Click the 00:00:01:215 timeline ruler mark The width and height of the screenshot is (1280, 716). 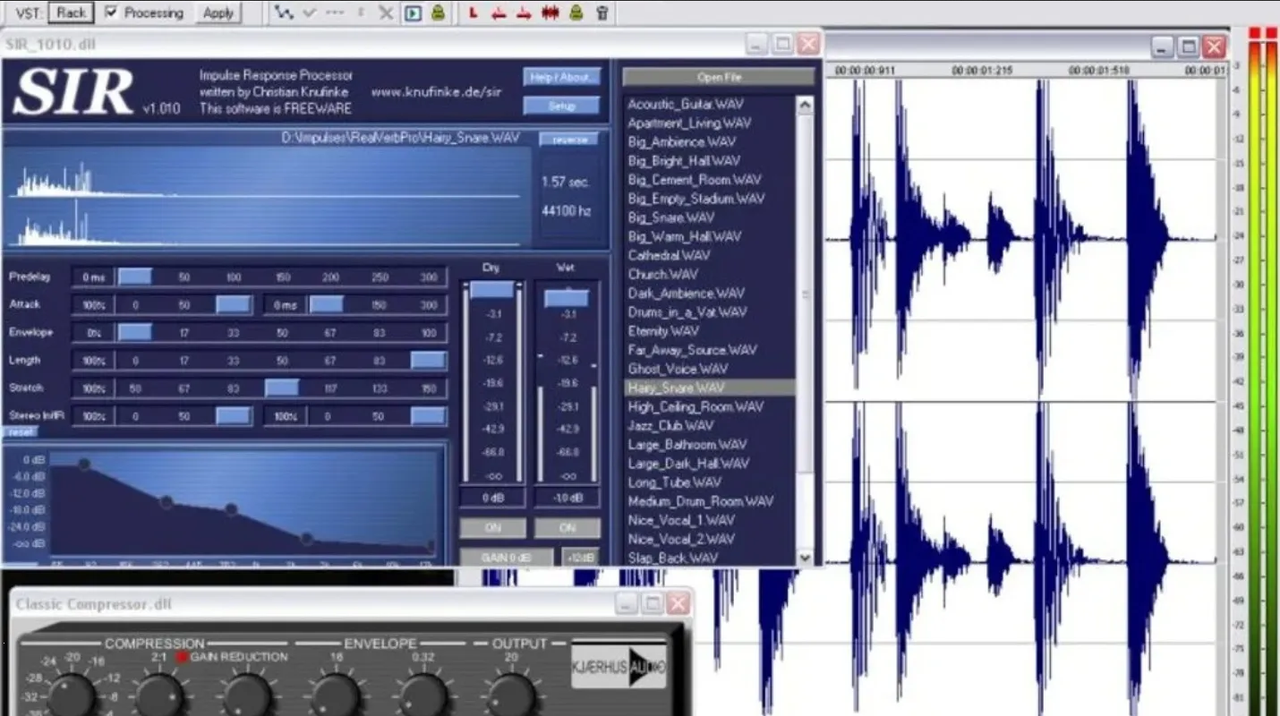981,71
